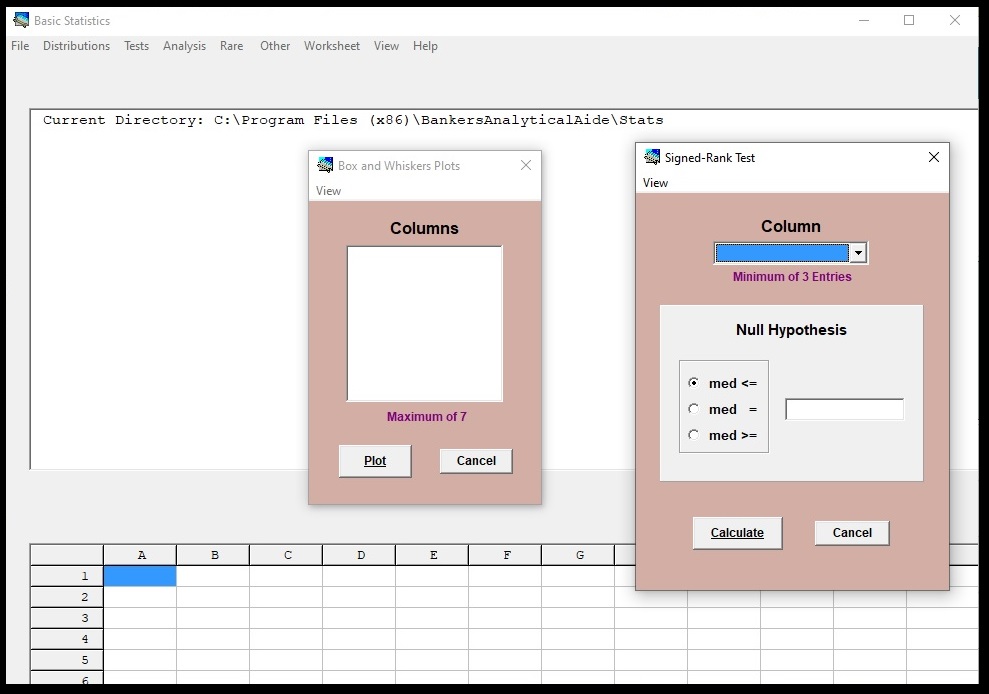Open the Tests menu
This screenshot has height=694, width=989.
click(136, 45)
